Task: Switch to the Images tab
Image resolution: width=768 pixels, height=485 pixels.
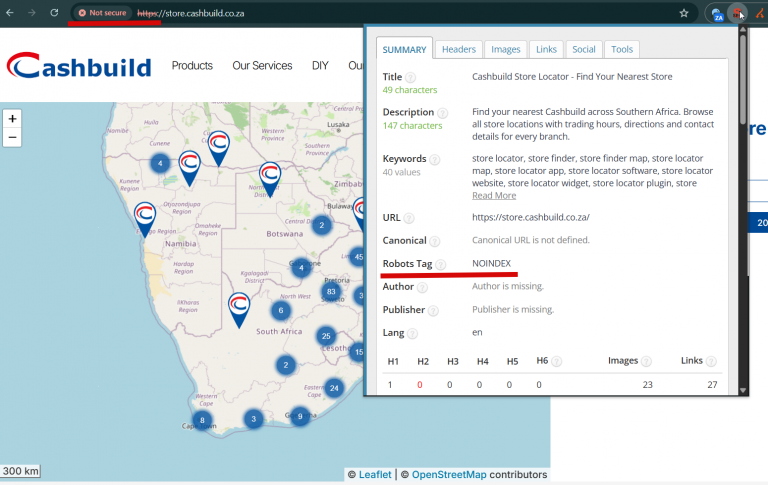Action: [505, 49]
